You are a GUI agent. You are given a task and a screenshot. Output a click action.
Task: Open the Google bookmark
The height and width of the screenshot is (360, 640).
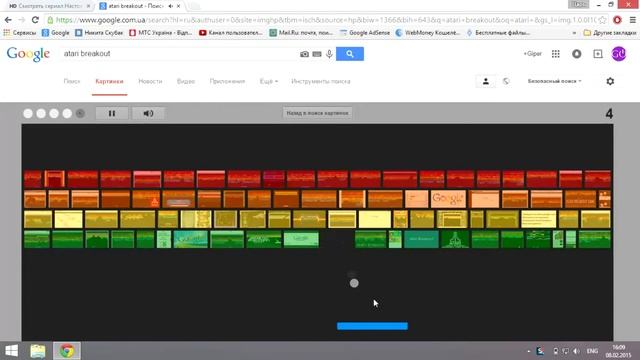(56, 33)
